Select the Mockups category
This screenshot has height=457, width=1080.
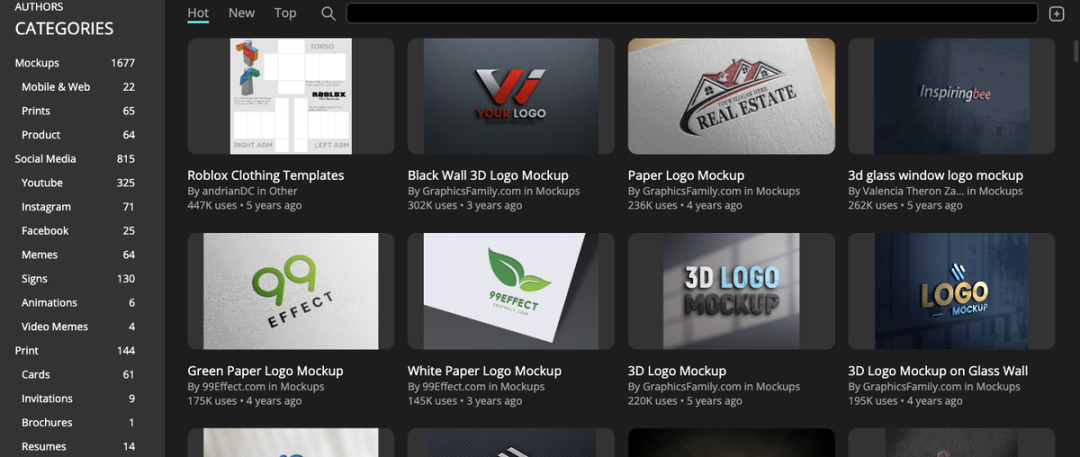75,63
